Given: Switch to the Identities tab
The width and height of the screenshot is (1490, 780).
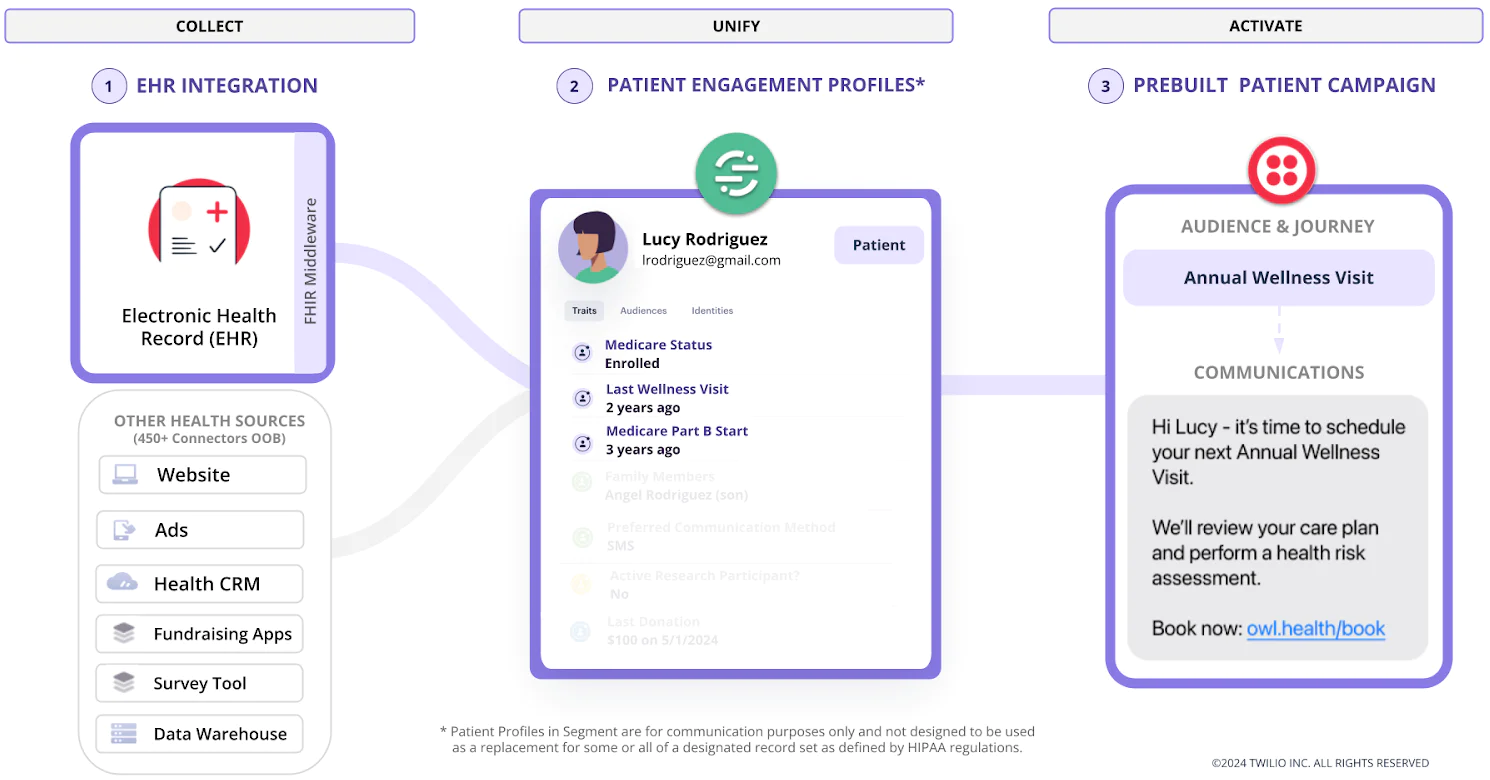Looking at the screenshot, I should pyautogui.click(x=712, y=311).
